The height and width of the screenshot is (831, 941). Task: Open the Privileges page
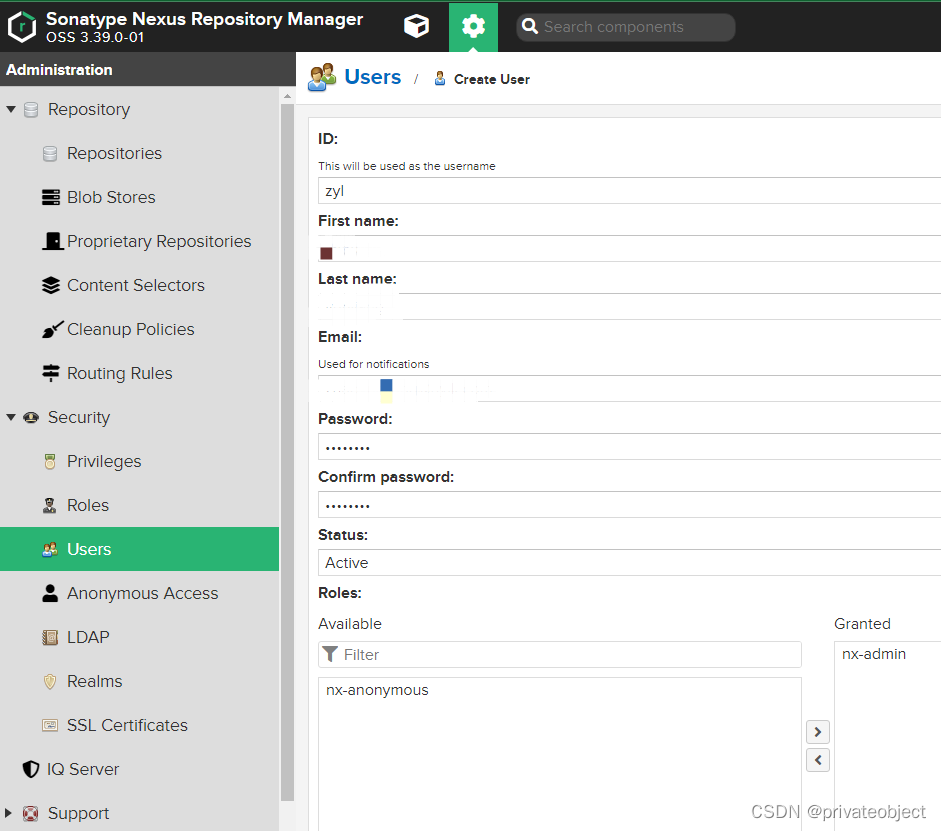pos(104,461)
